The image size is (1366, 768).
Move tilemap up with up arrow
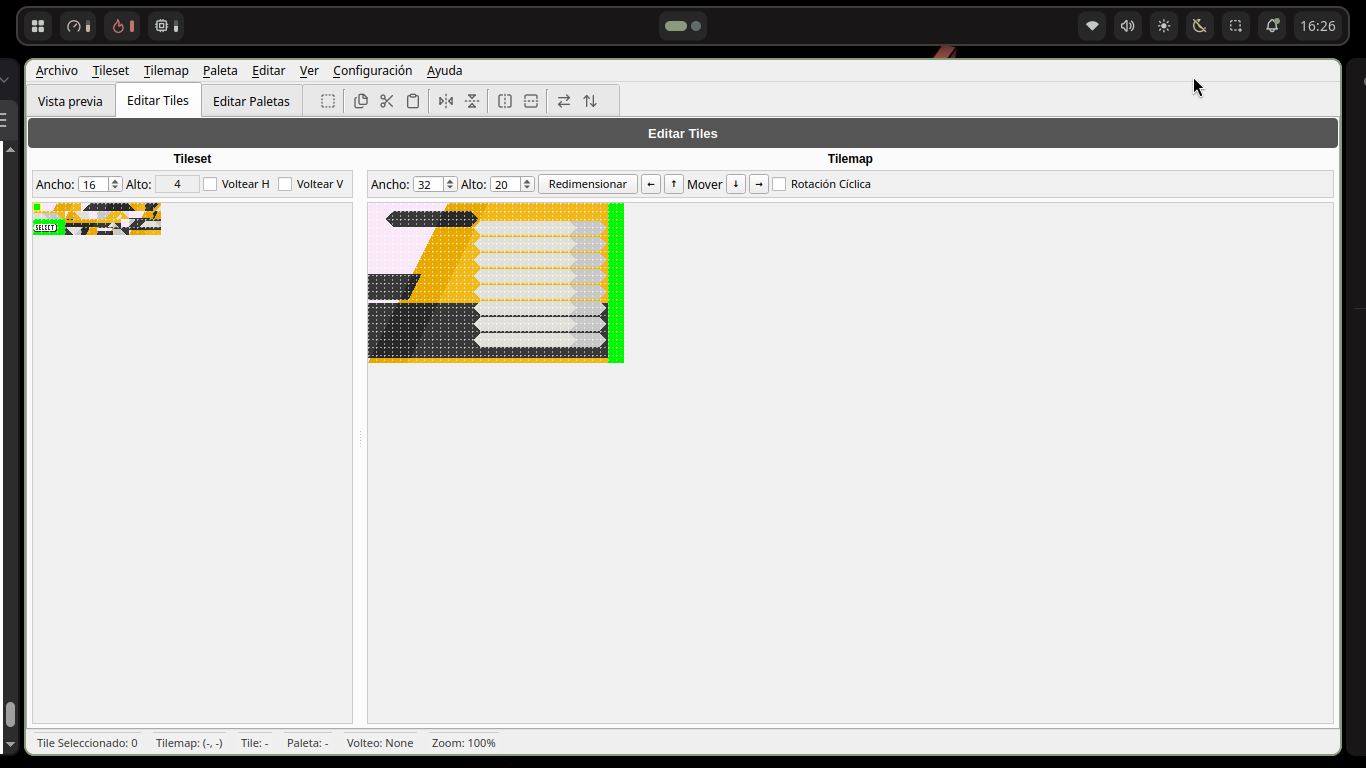[x=674, y=184]
